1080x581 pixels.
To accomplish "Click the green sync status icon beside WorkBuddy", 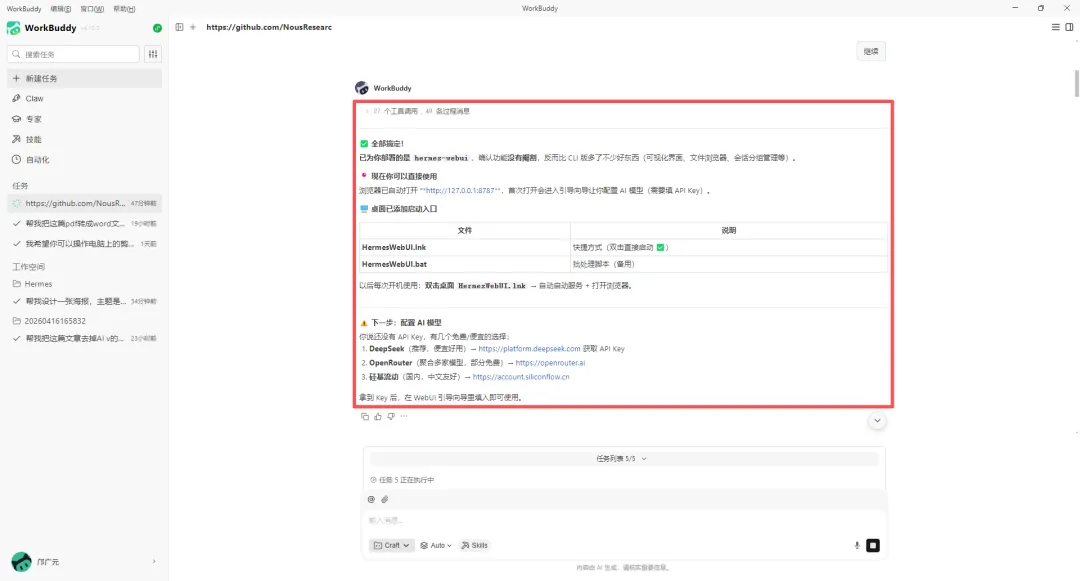I will [157, 28].
